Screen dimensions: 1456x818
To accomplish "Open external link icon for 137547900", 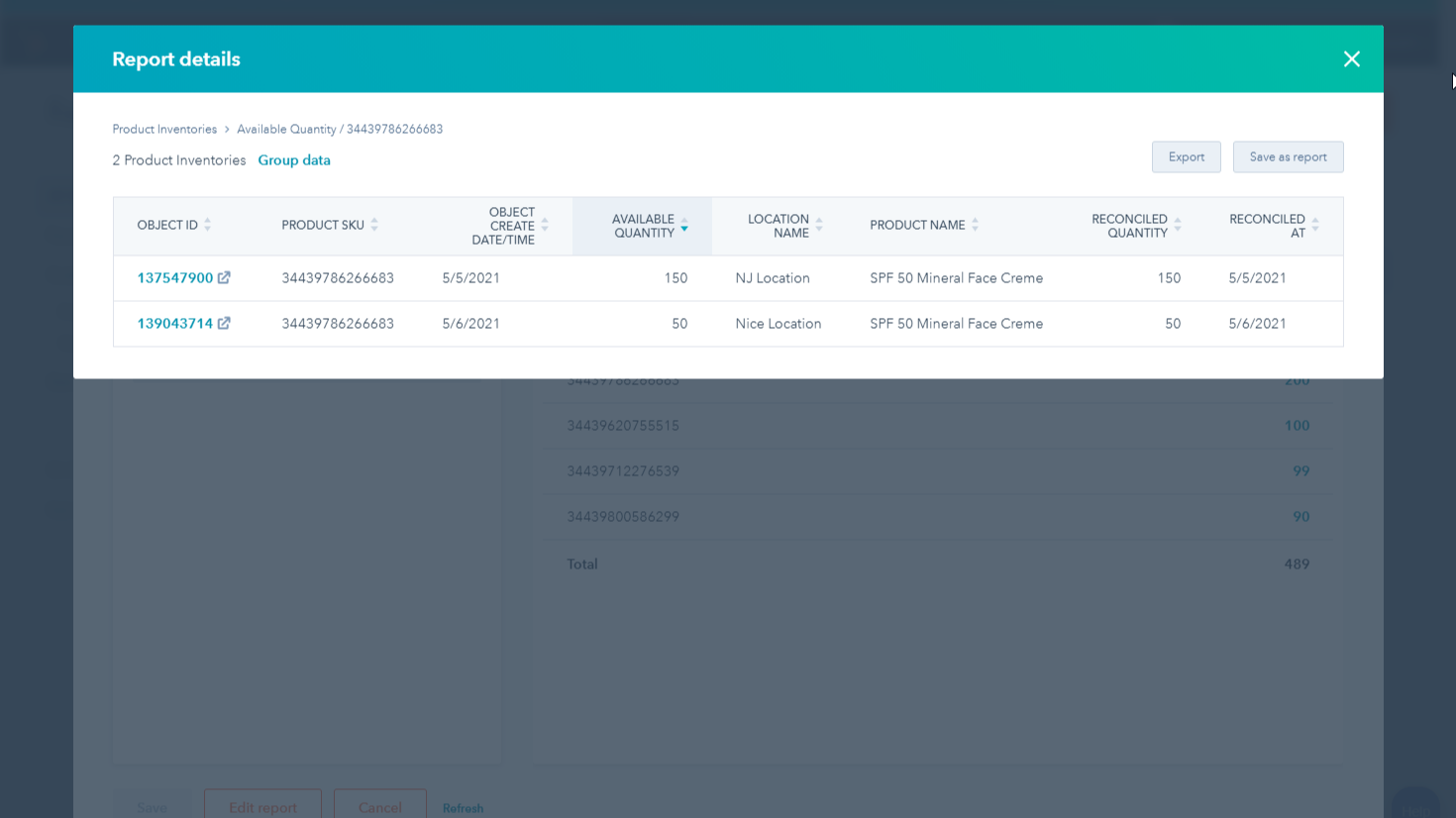I will pos(224,278).
